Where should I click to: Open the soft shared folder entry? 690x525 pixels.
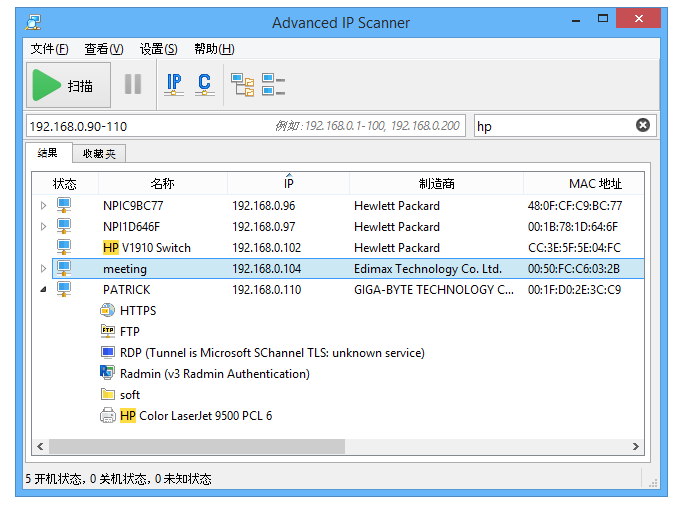(x=130, y=395)
